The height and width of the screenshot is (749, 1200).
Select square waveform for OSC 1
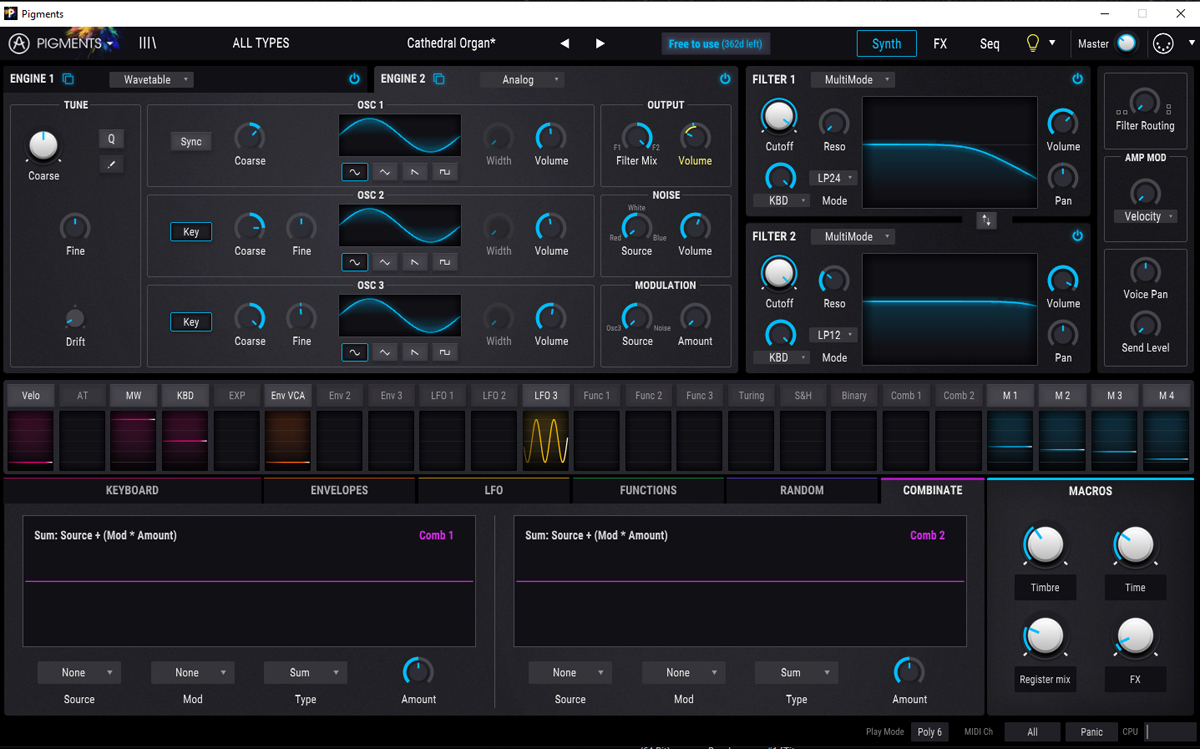445,172
